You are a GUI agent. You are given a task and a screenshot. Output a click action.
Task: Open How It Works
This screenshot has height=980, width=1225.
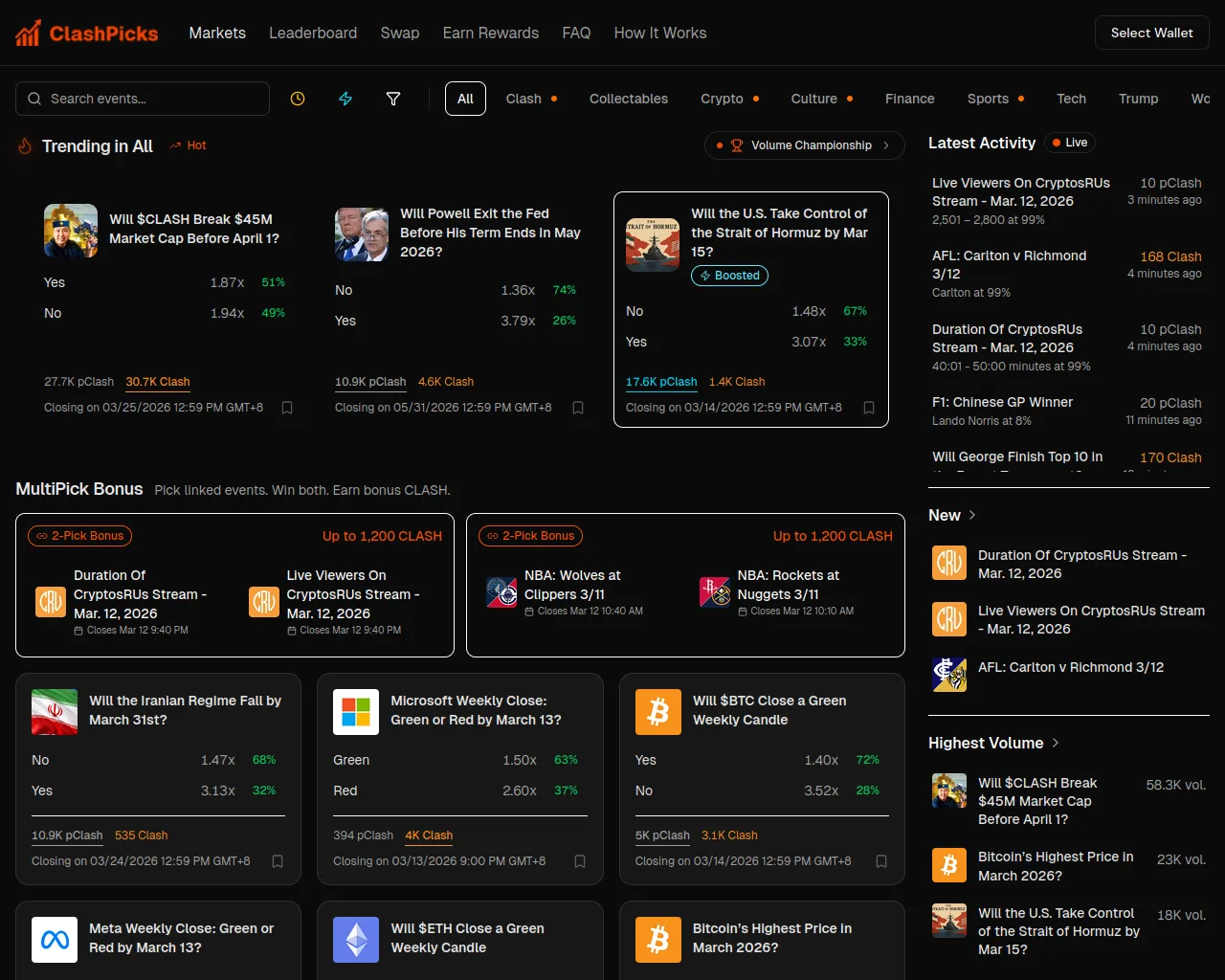660,33
